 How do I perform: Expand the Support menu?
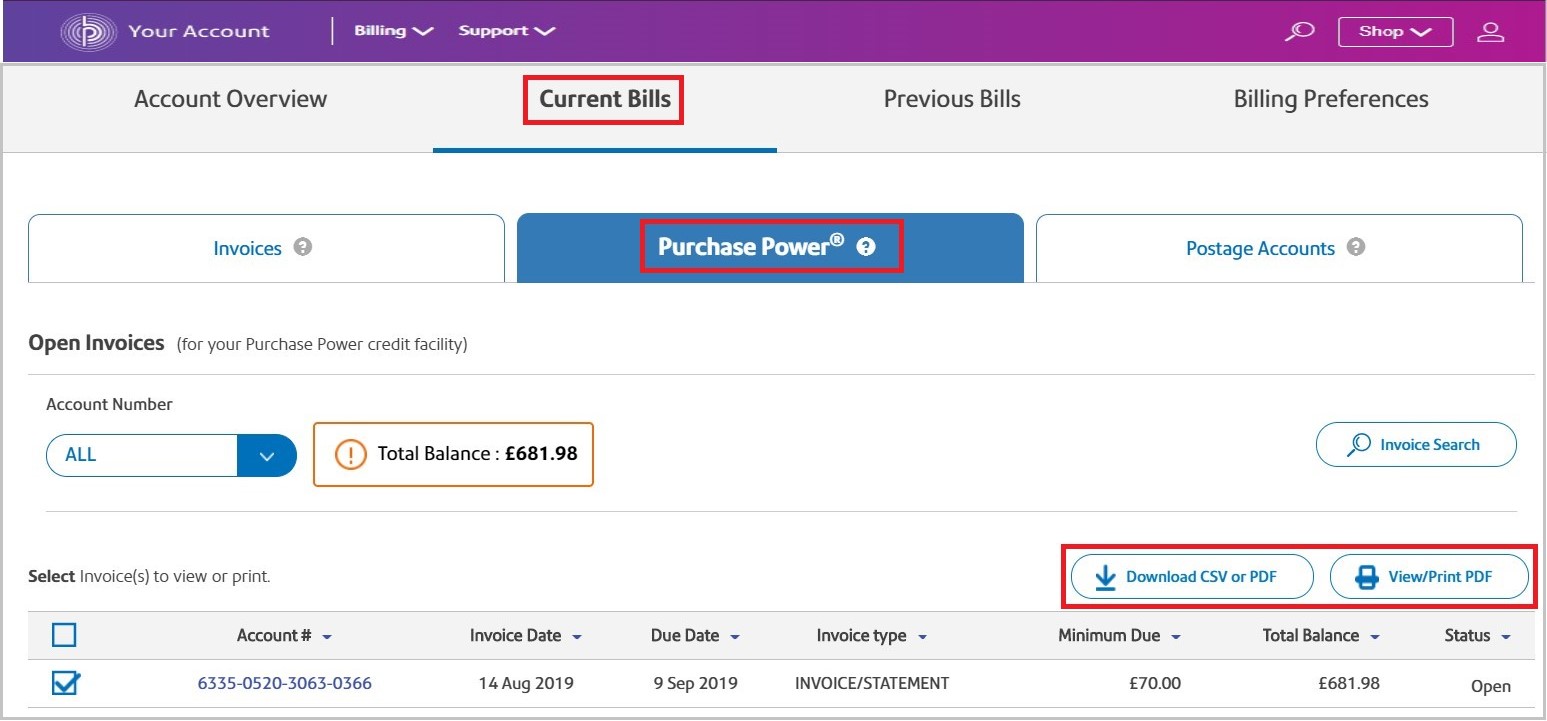[x=506, y=31]
